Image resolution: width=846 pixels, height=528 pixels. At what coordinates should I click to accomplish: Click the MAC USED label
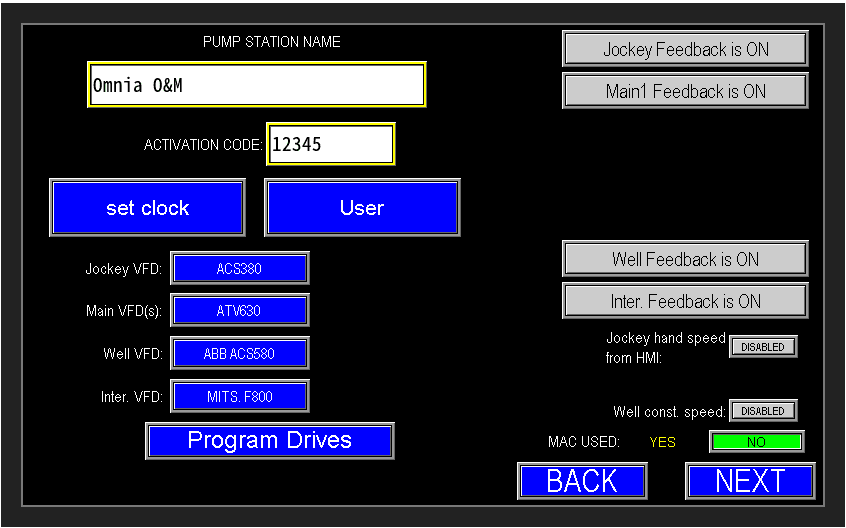point(584,441)
